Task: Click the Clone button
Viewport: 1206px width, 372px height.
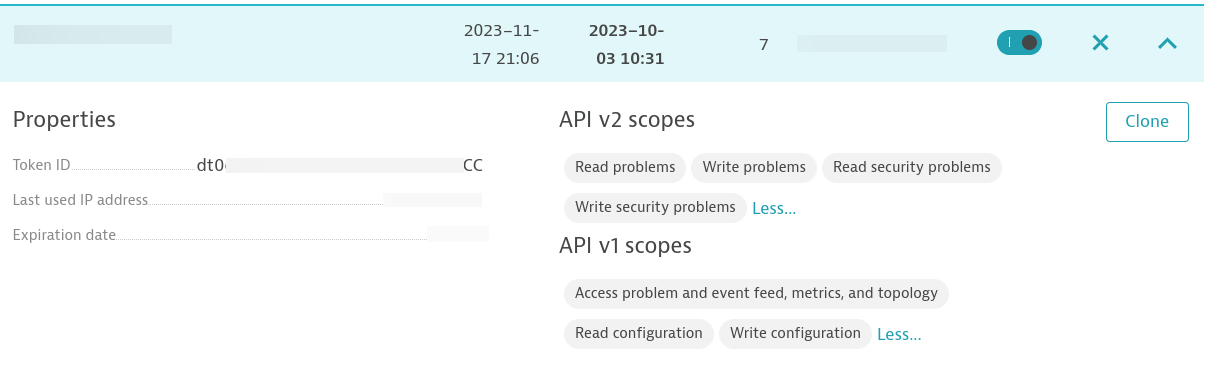Action: point(1147,121)
